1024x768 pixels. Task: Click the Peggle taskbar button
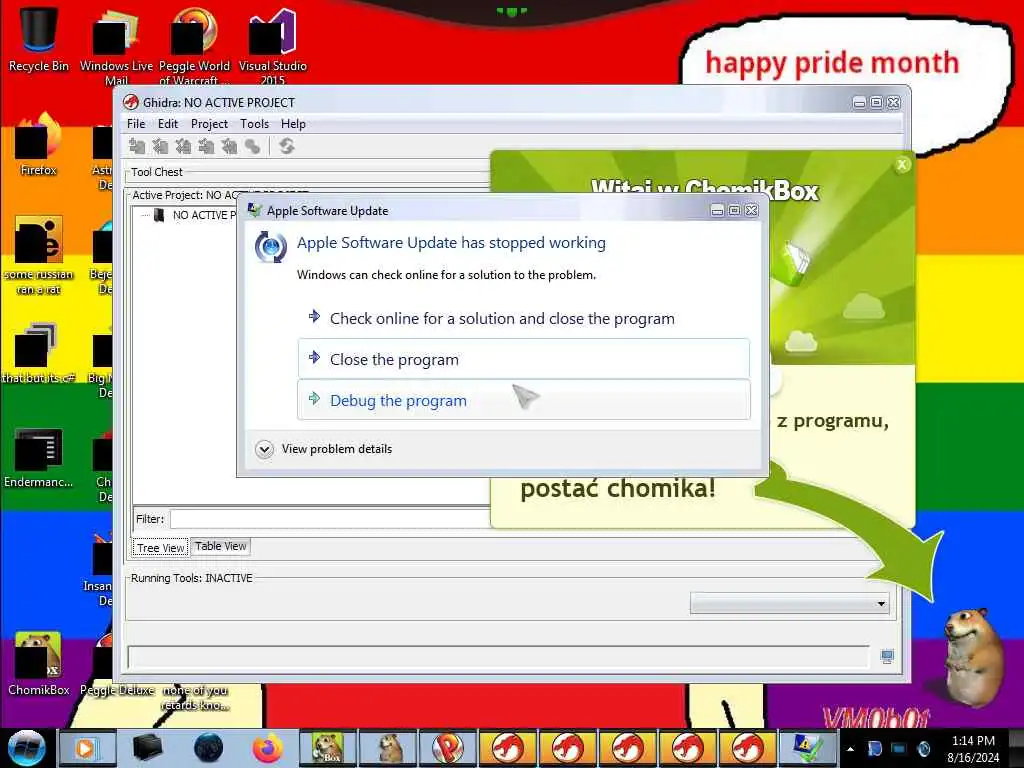tap(448, 748)
